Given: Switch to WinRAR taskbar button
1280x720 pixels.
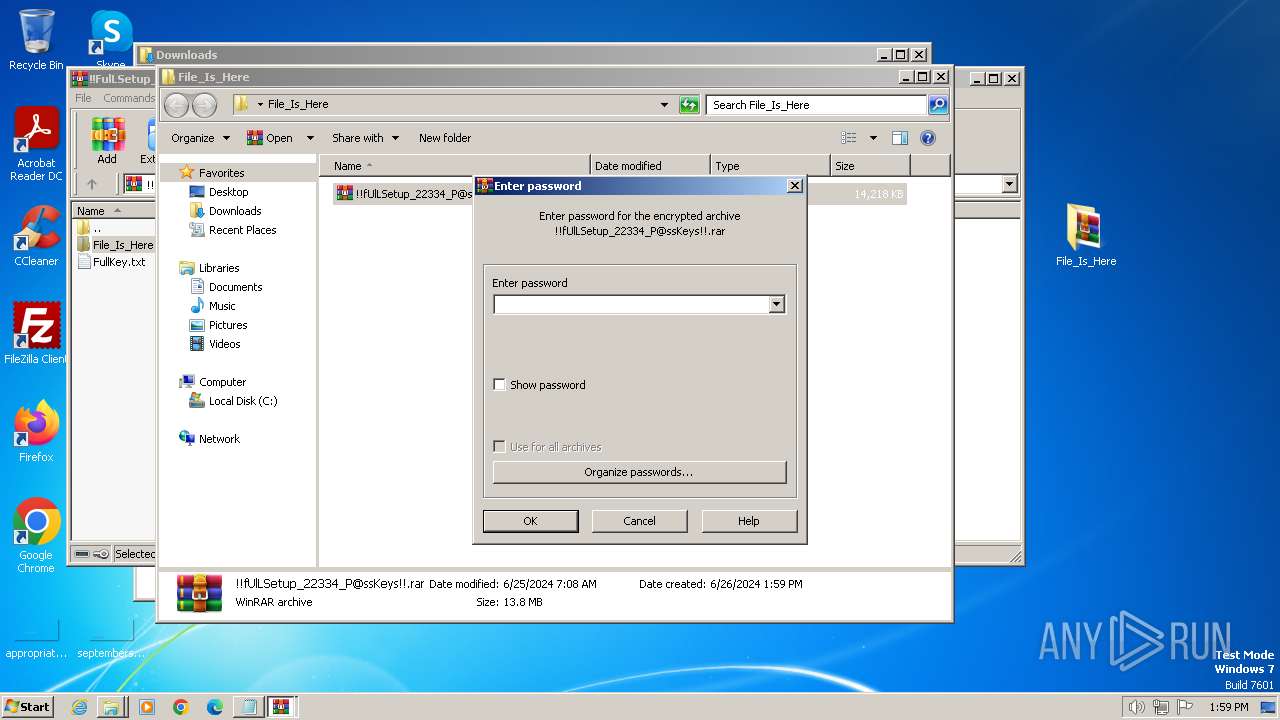Looking at the screenshot, I should click(281, 707).
